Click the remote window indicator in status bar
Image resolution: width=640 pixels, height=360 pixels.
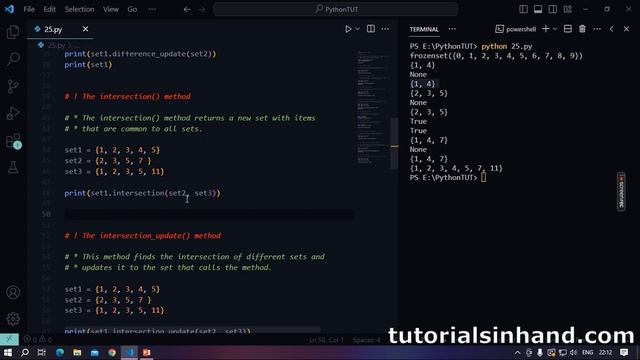pos(9,339)
